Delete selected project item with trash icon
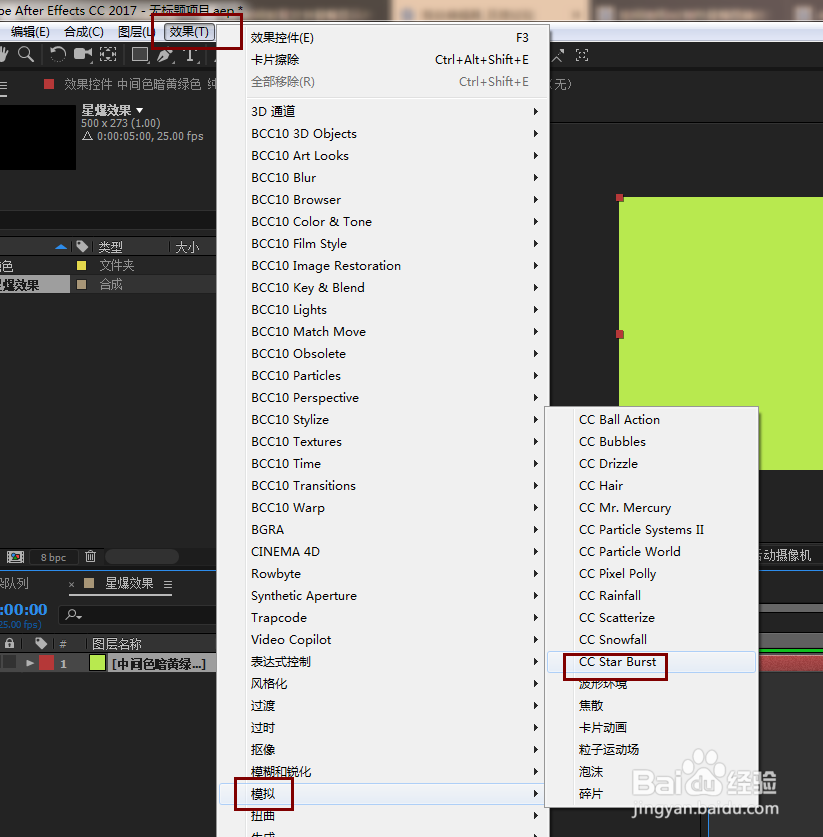This screenshot has height=837, width=823. [x=90, y=557]
